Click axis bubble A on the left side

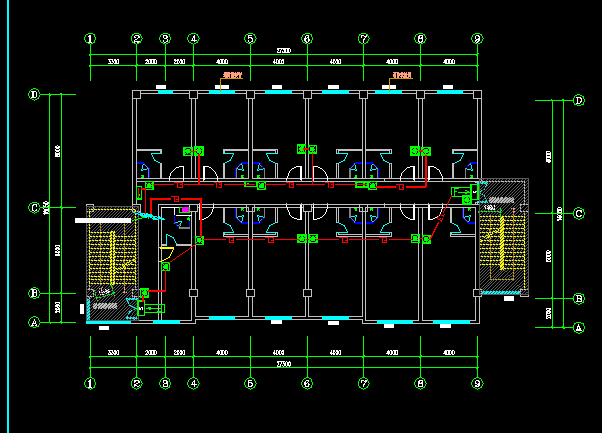click(34, 322)
